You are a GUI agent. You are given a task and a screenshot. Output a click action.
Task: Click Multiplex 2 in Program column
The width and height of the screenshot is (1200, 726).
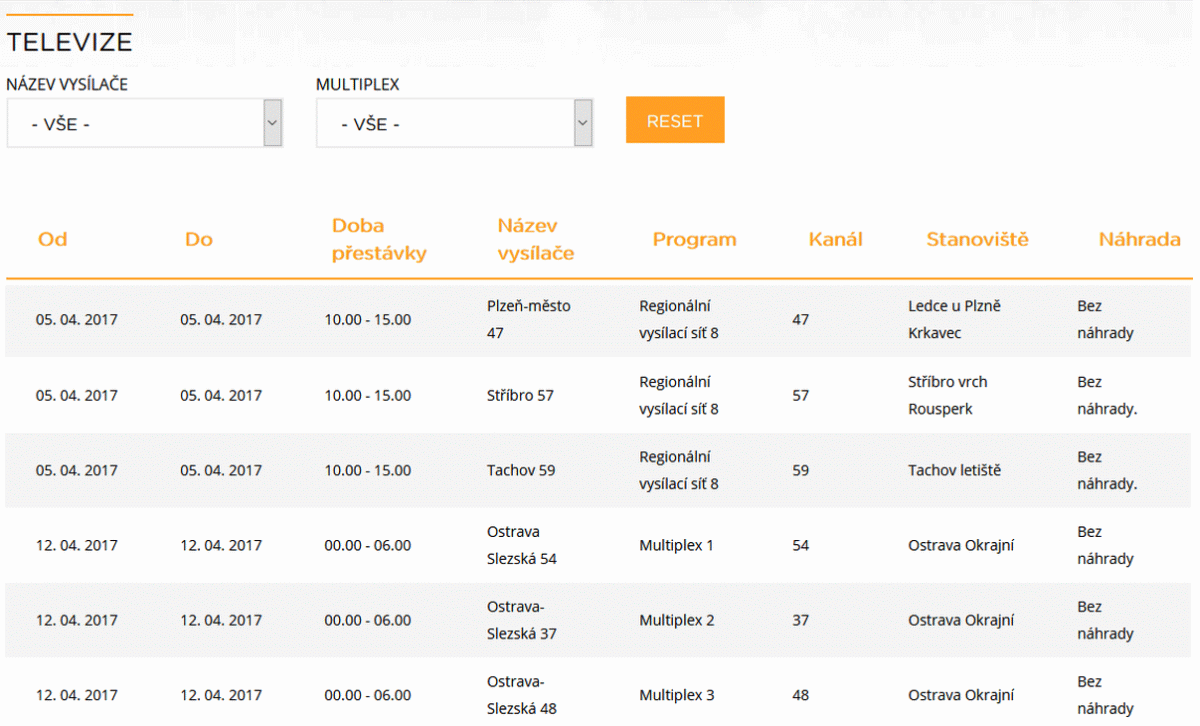tap(677, 620)
